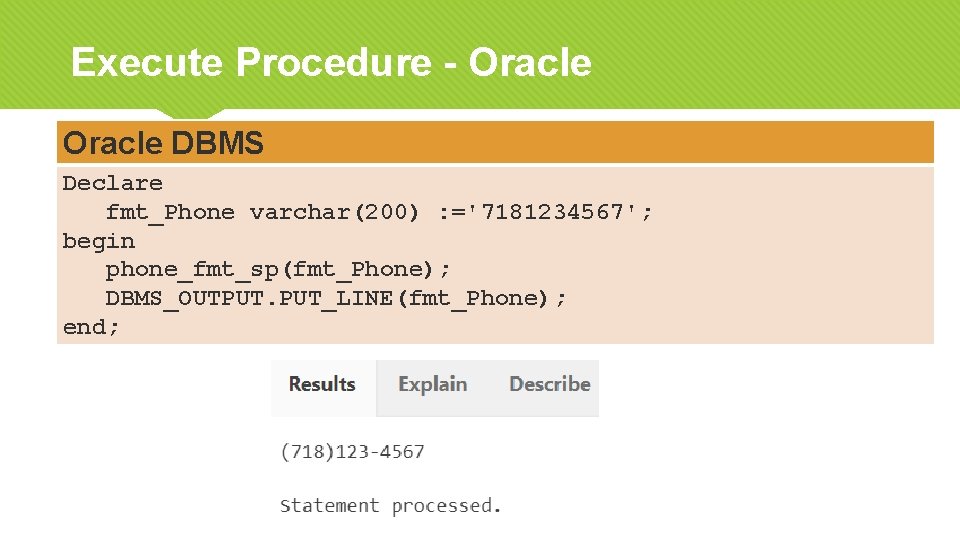Click the slide title Execute Procedure - Oracle

(331, 63)
